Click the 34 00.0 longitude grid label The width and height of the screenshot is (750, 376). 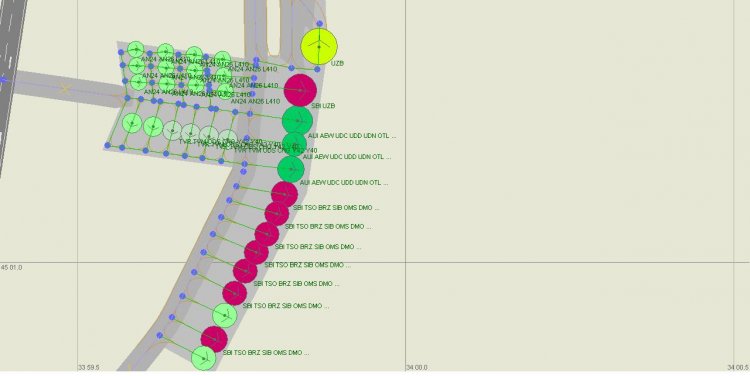(x=417, y=368)
